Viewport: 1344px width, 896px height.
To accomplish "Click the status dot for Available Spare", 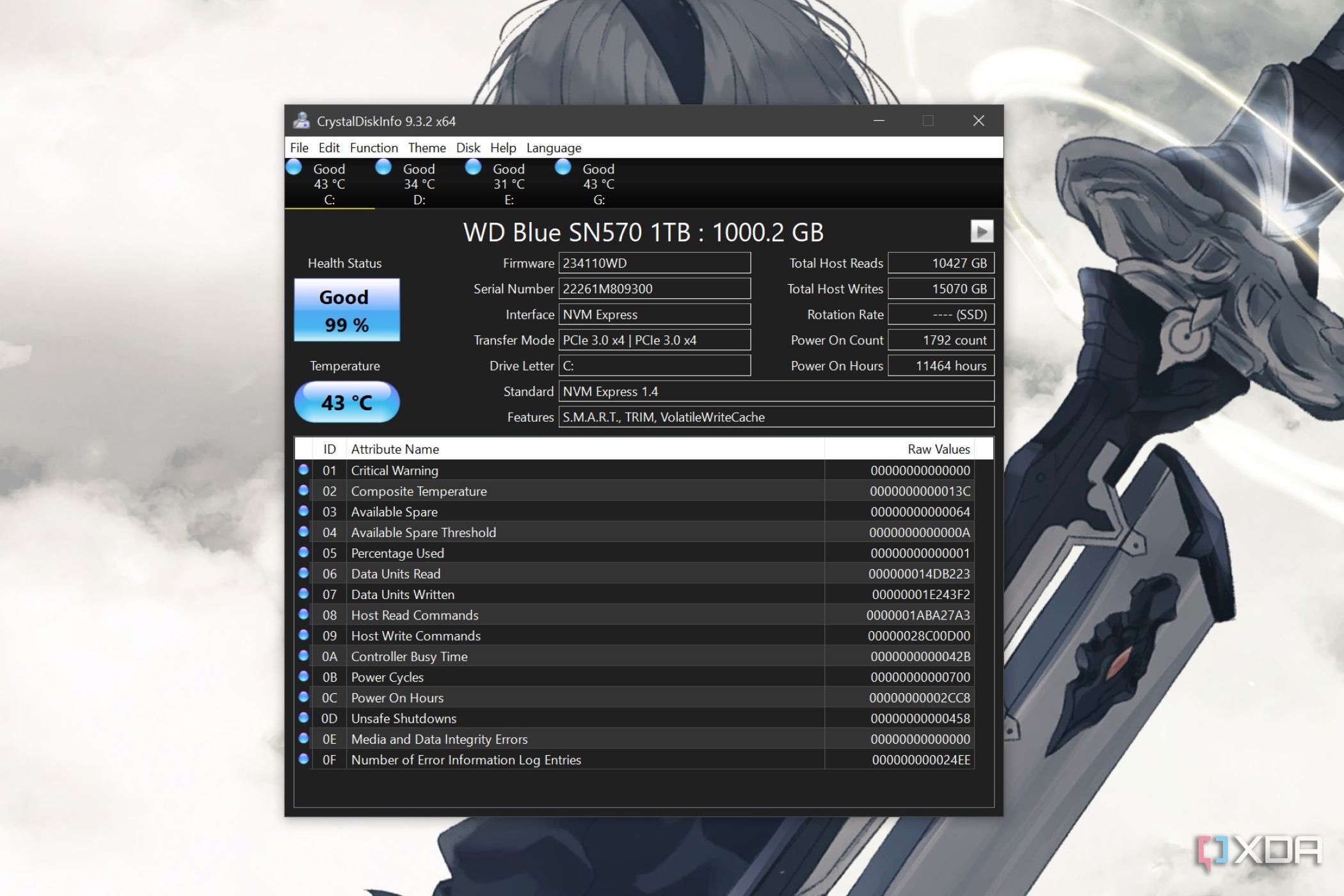I will (x=303, y=511).
